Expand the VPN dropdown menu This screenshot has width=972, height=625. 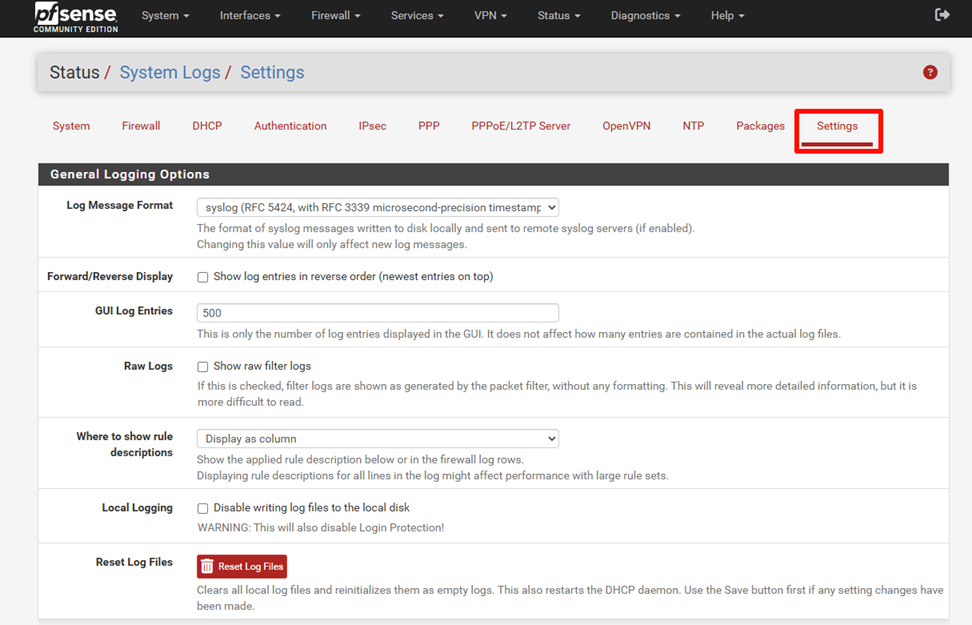coord(489,15)
